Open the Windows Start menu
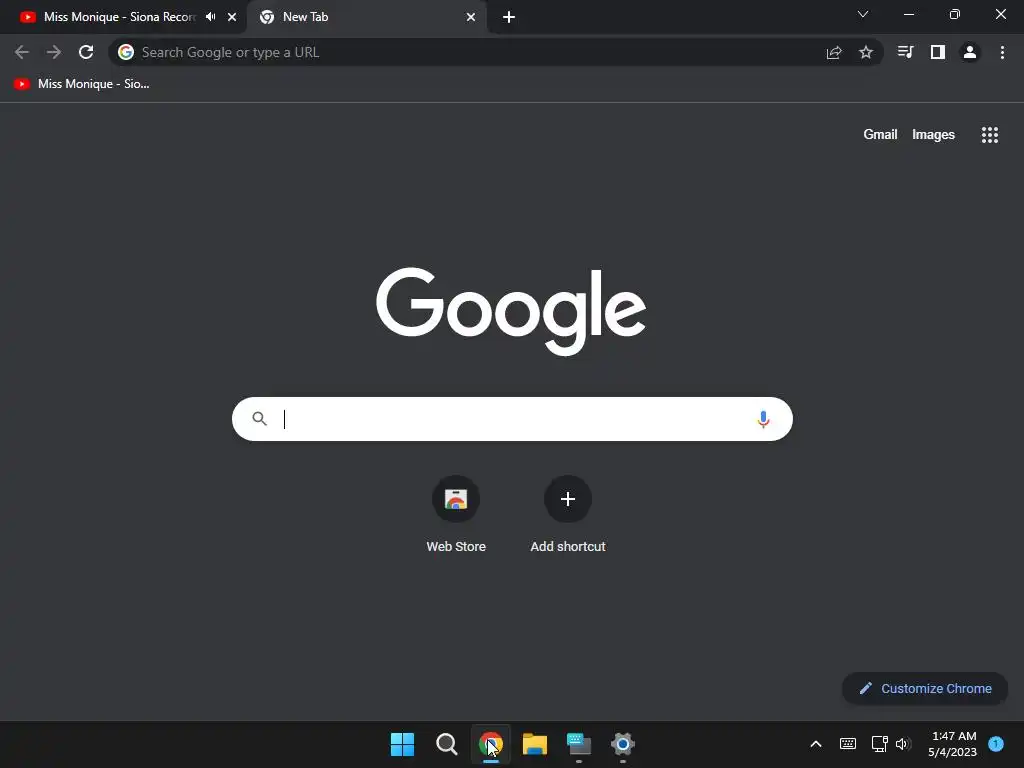Viewport: 1024px width, 768px height. 402,744
